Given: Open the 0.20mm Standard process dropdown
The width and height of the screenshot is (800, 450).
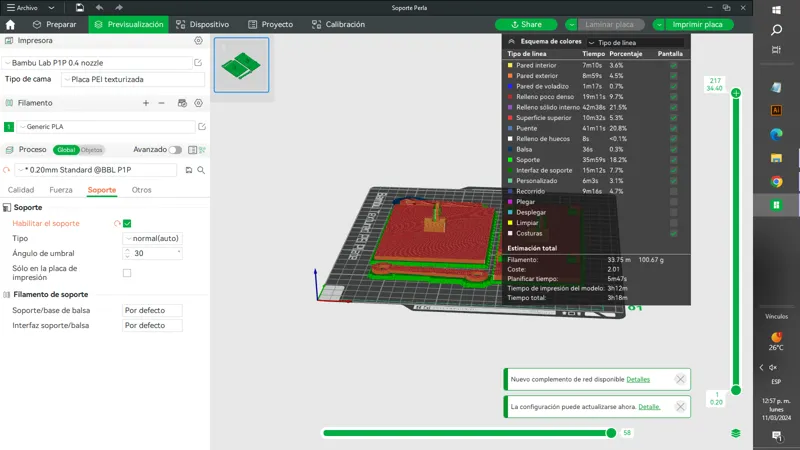Looking at the screenshot, I should tap(95, 170).
